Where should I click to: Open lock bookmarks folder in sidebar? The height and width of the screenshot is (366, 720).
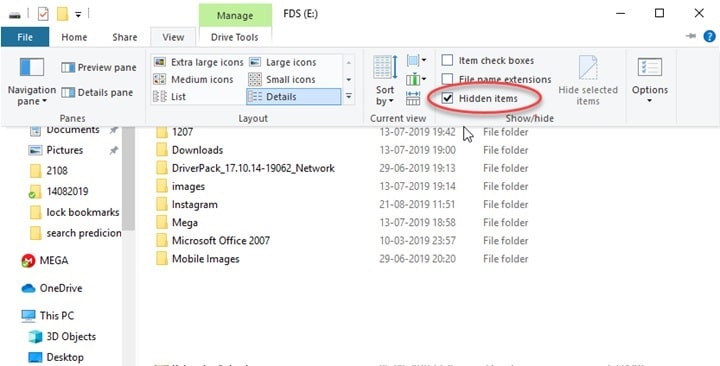(83, 212)
